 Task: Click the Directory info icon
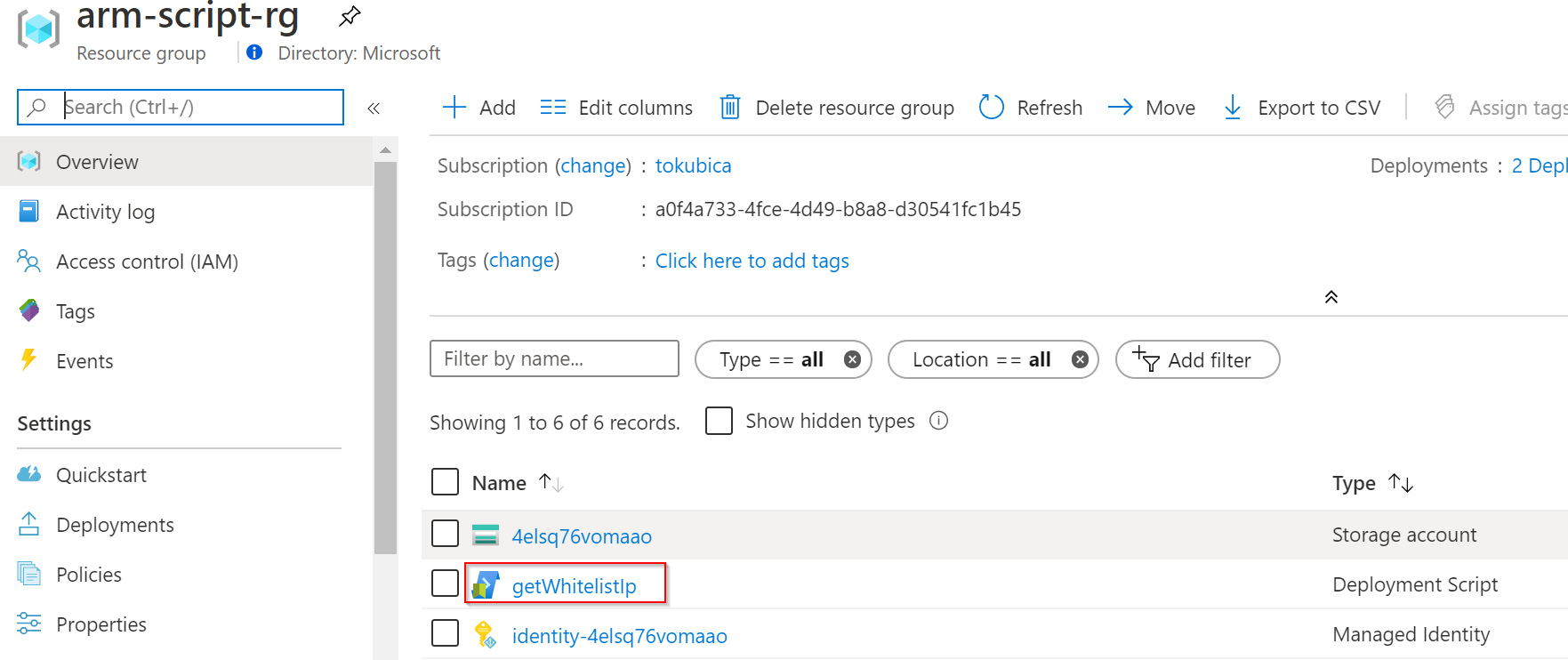(x=254, y=52)
